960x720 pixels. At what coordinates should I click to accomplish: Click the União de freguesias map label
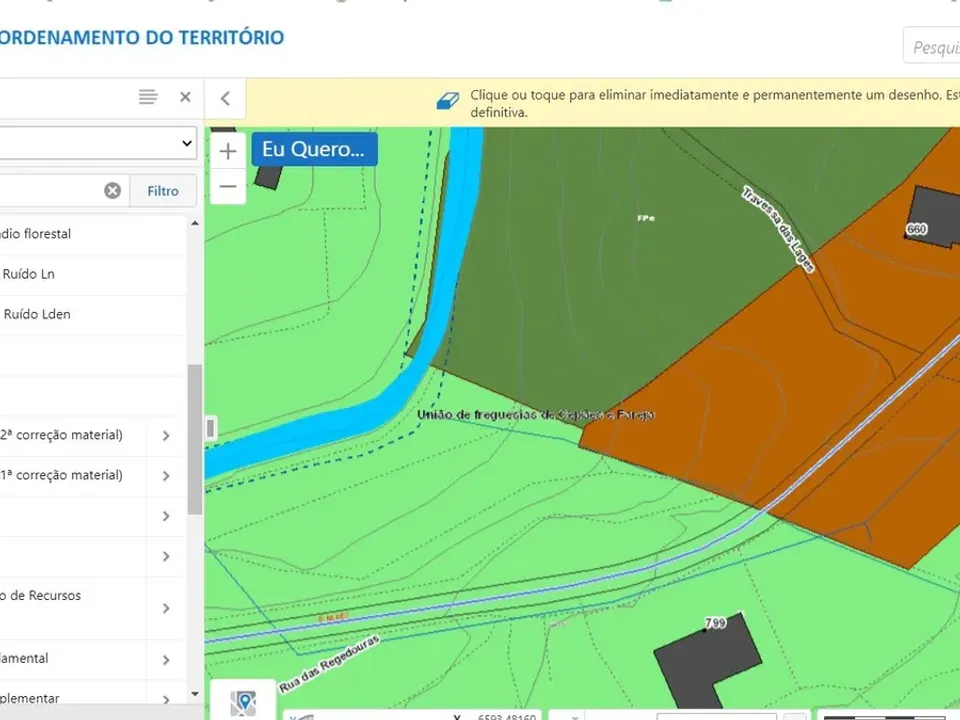pos(536,414)
